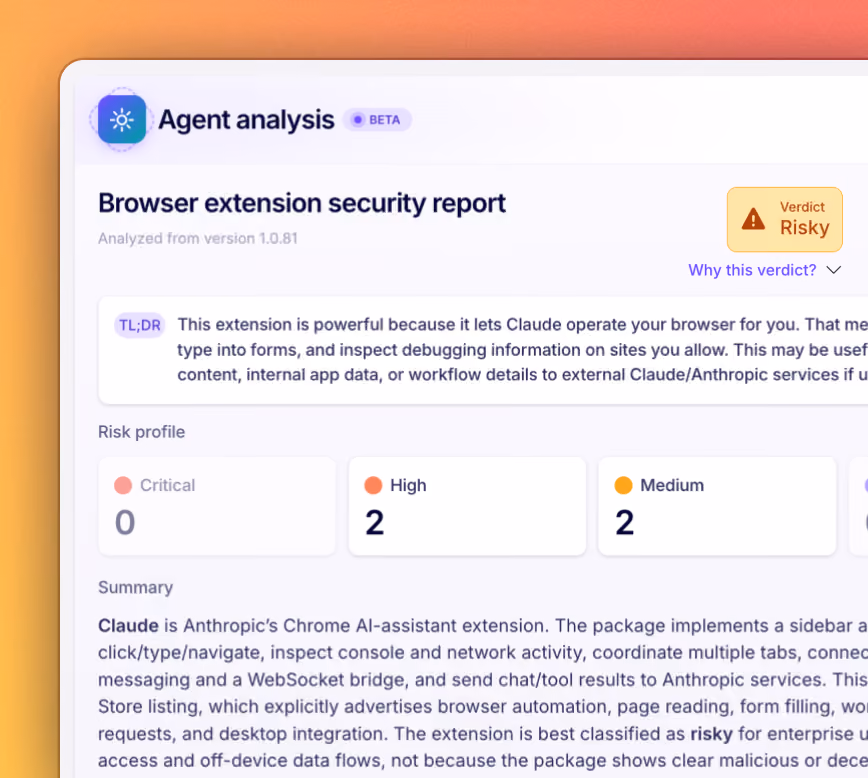This screenshot has height=778, width=868.
Task: Click the 'Agent analysis' heading
Action: 246,120
